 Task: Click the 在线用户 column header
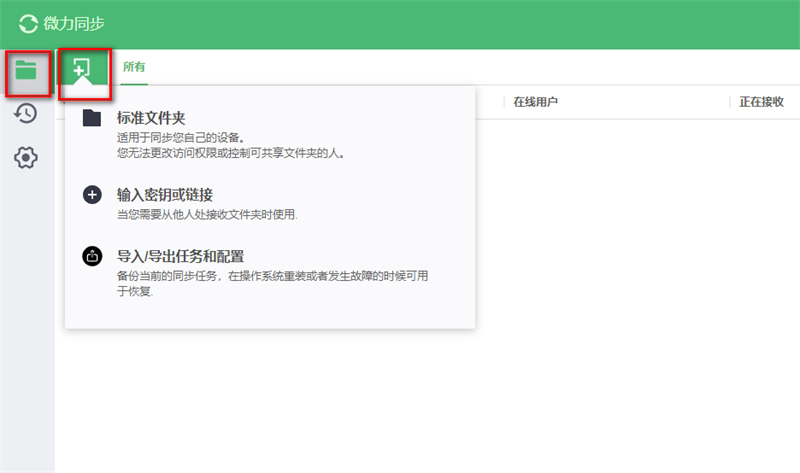pyautogui.click(x=535, y=102)
